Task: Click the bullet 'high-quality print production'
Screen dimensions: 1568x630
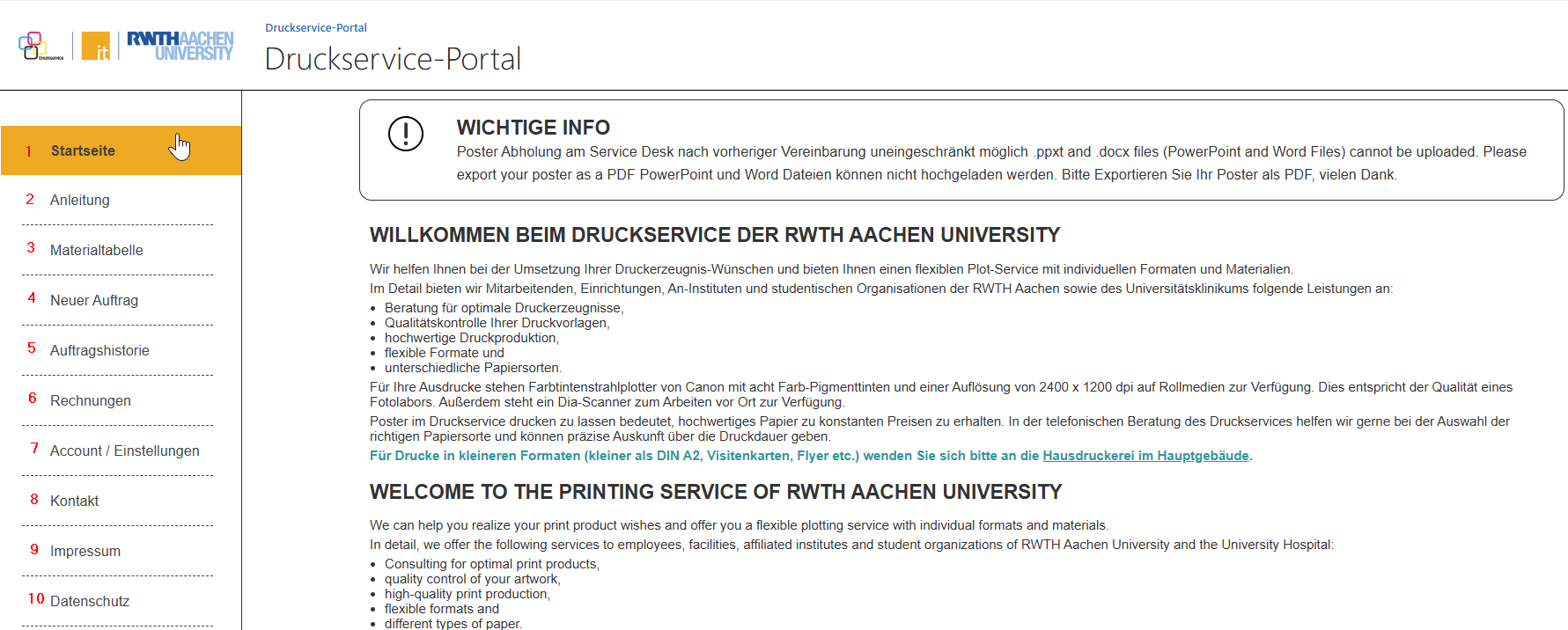Action: [467, 594]
